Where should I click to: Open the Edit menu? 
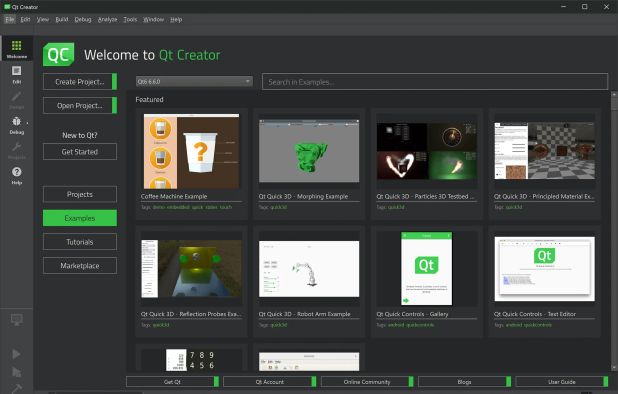pos(25,19)
